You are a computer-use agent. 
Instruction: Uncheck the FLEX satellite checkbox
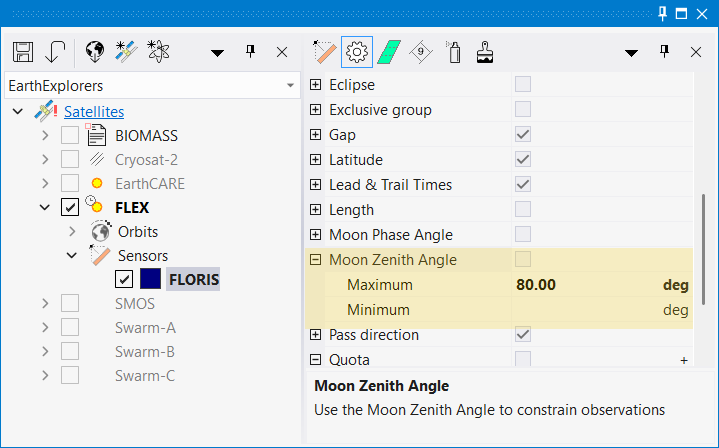[70, 208]
